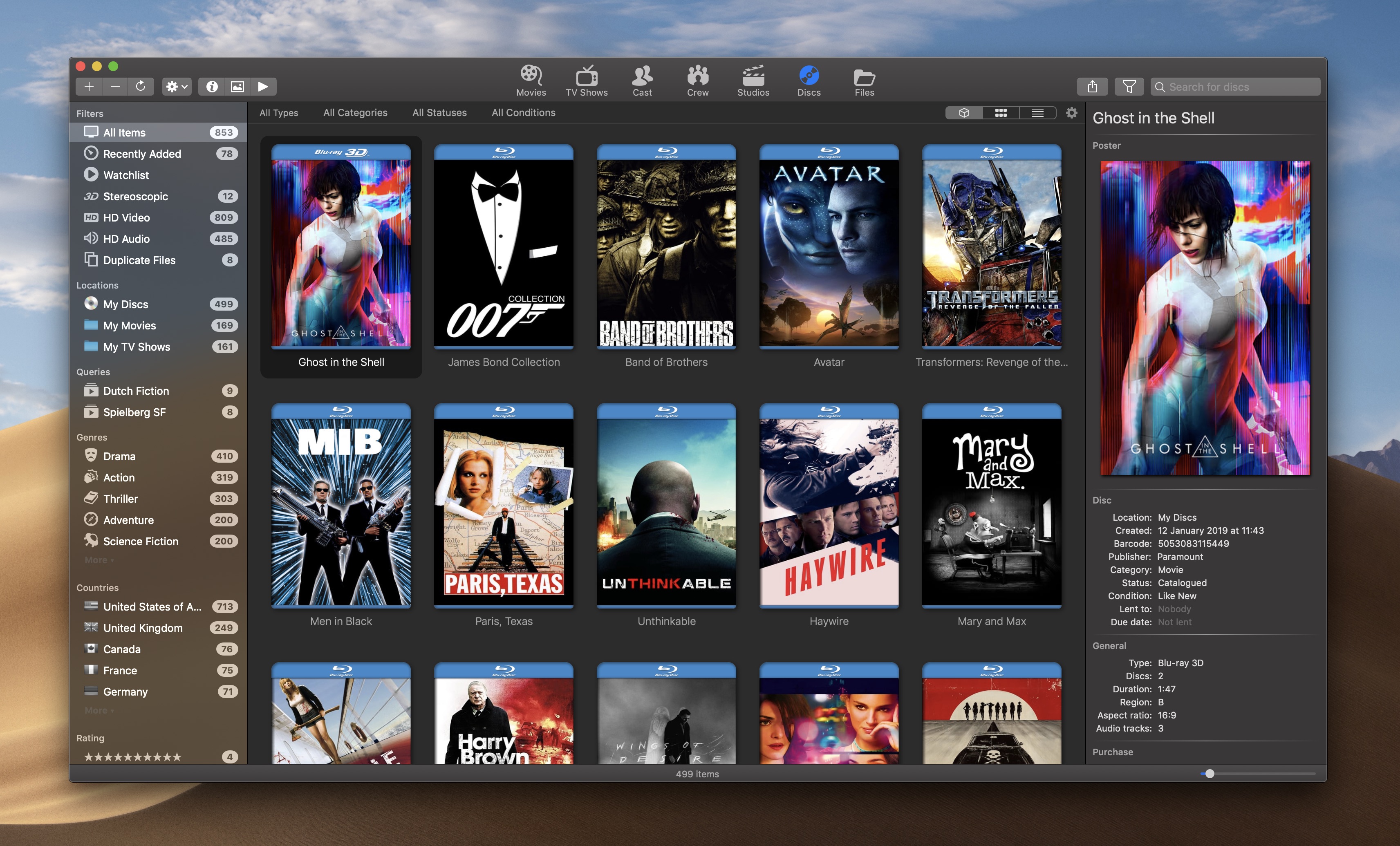Image resolution: width=1400 pixels, height=846 pixels.
Task: Drag the purchase section slider
Action: (x=1204, y=772)
